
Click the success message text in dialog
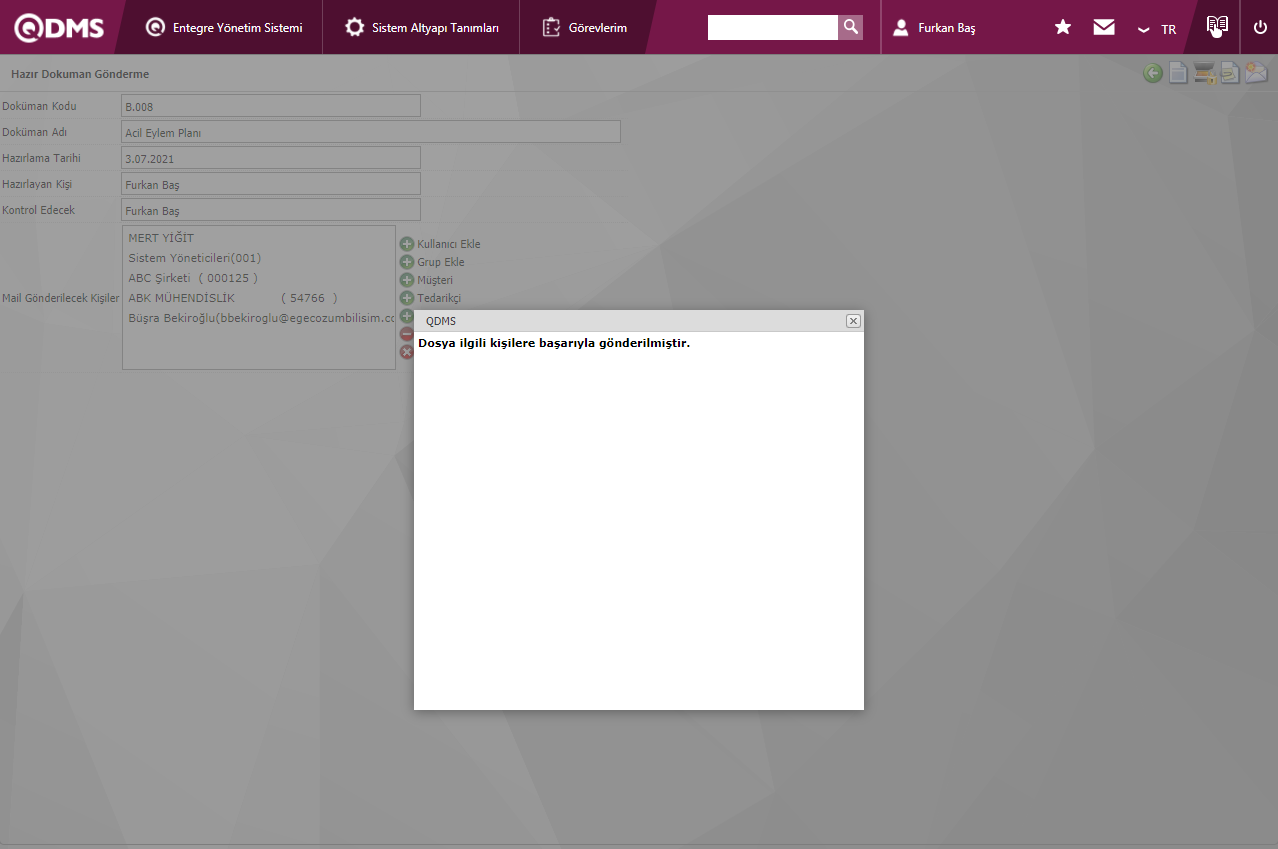tap(554, 343)
